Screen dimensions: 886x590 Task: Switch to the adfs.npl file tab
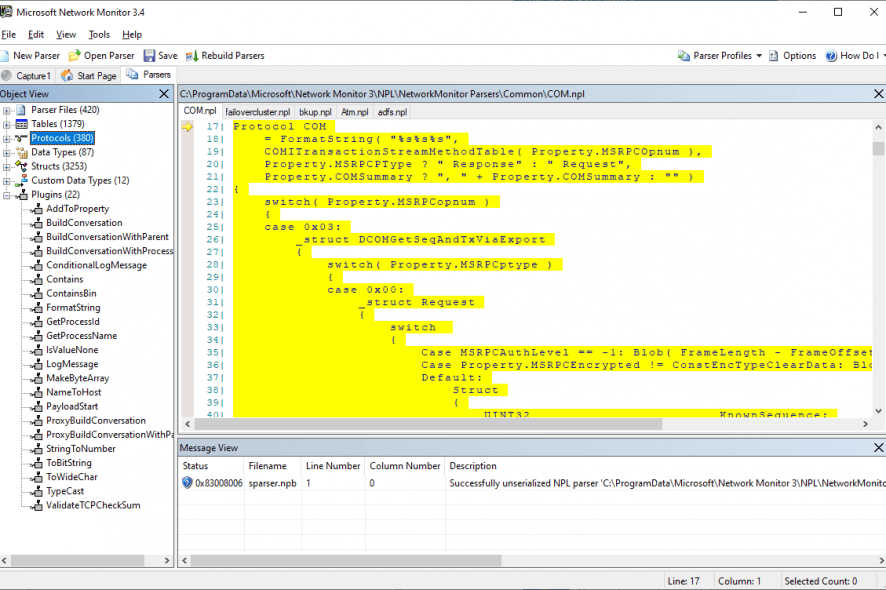pyautogui.click(x=392, y=112)
